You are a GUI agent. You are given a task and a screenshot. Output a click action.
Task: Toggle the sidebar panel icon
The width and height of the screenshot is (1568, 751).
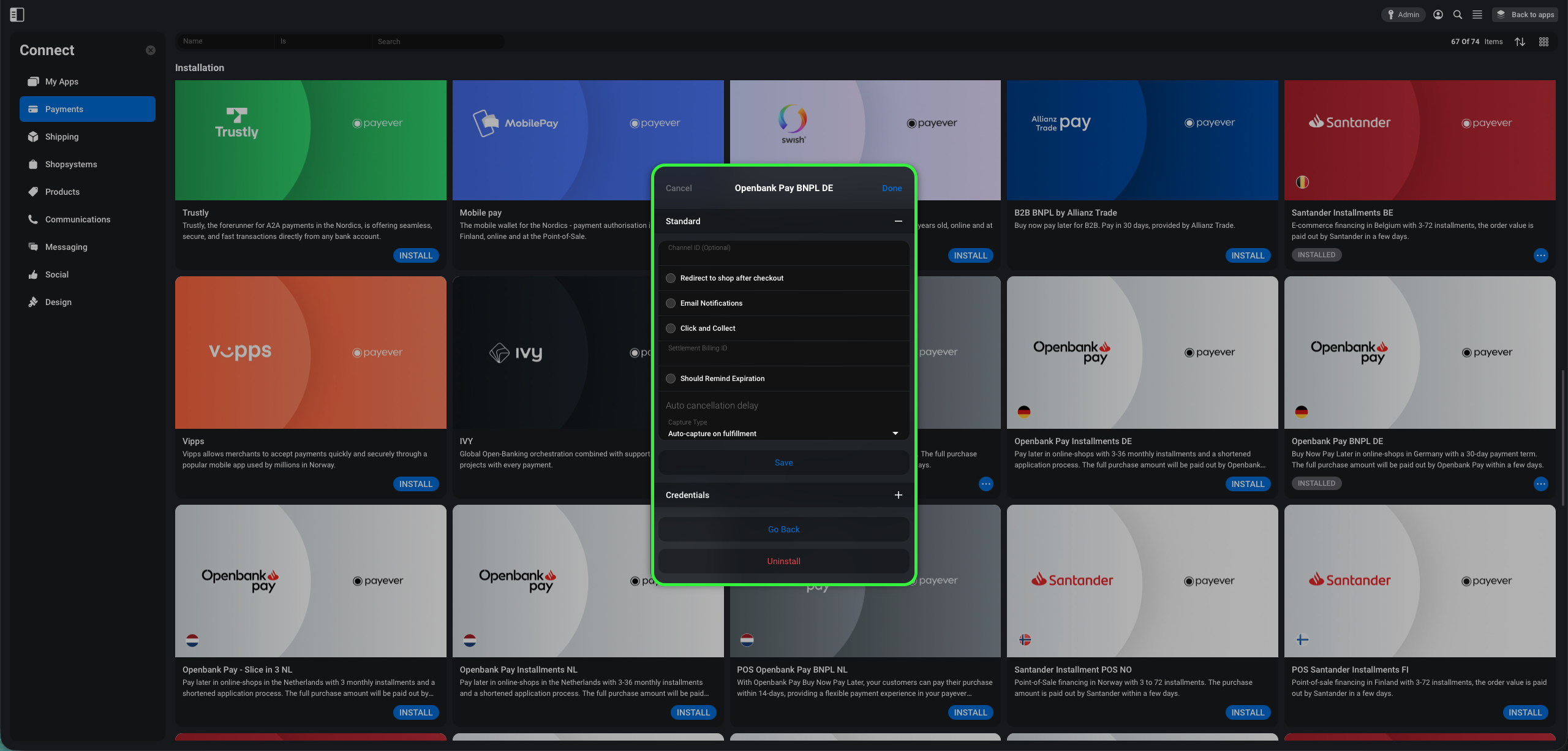coord(17,15)
